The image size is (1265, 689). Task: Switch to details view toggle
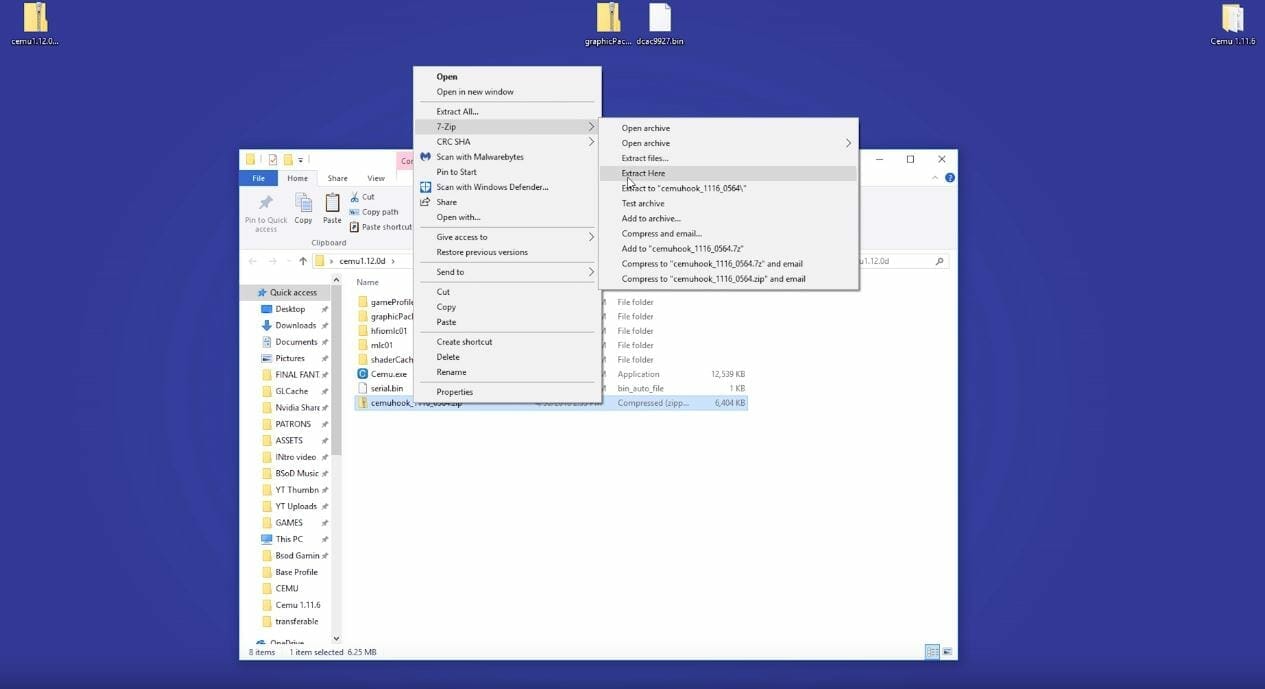click(x=932, y=651)
